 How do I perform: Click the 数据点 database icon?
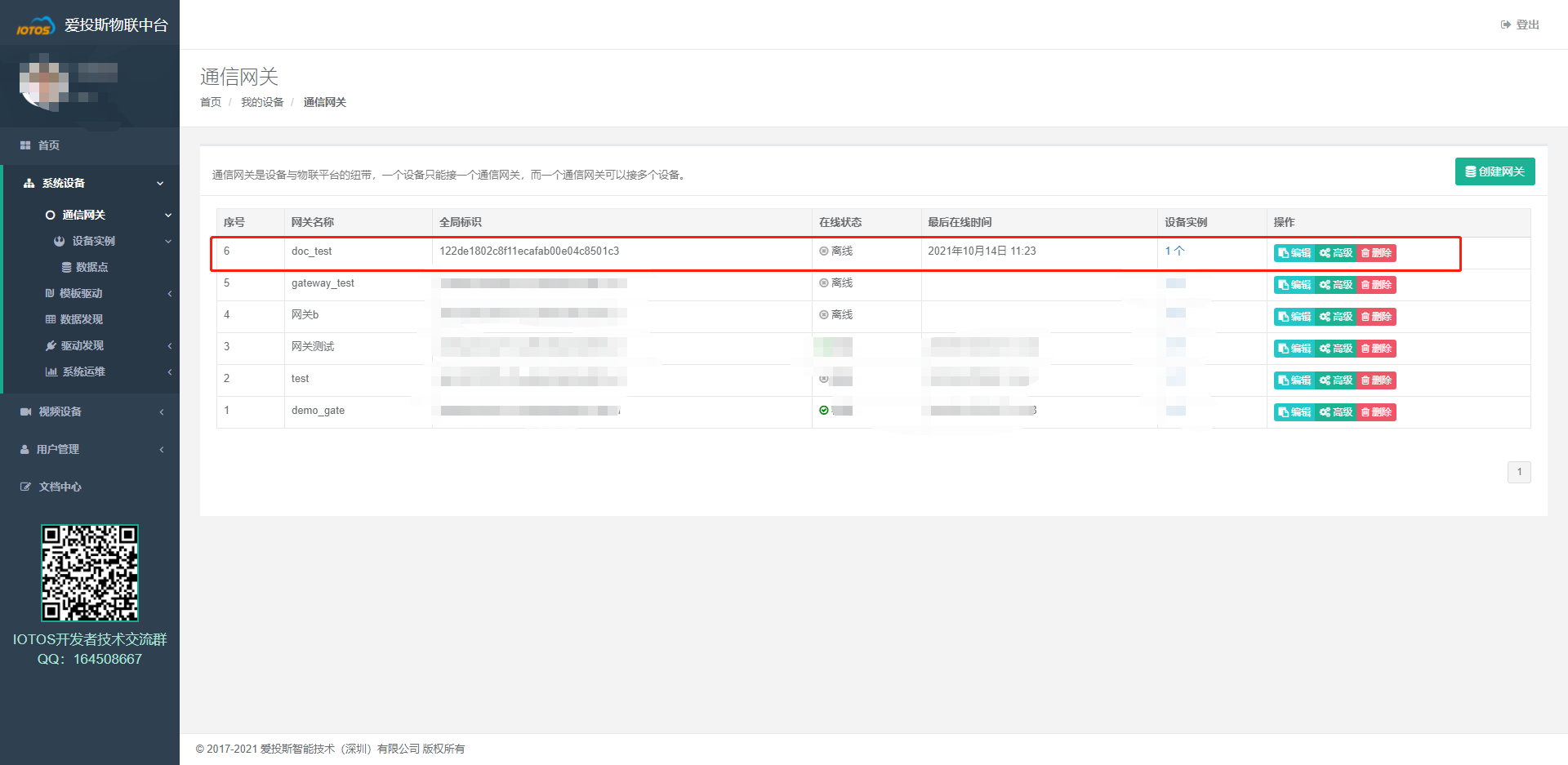click(x=67, y=267)
